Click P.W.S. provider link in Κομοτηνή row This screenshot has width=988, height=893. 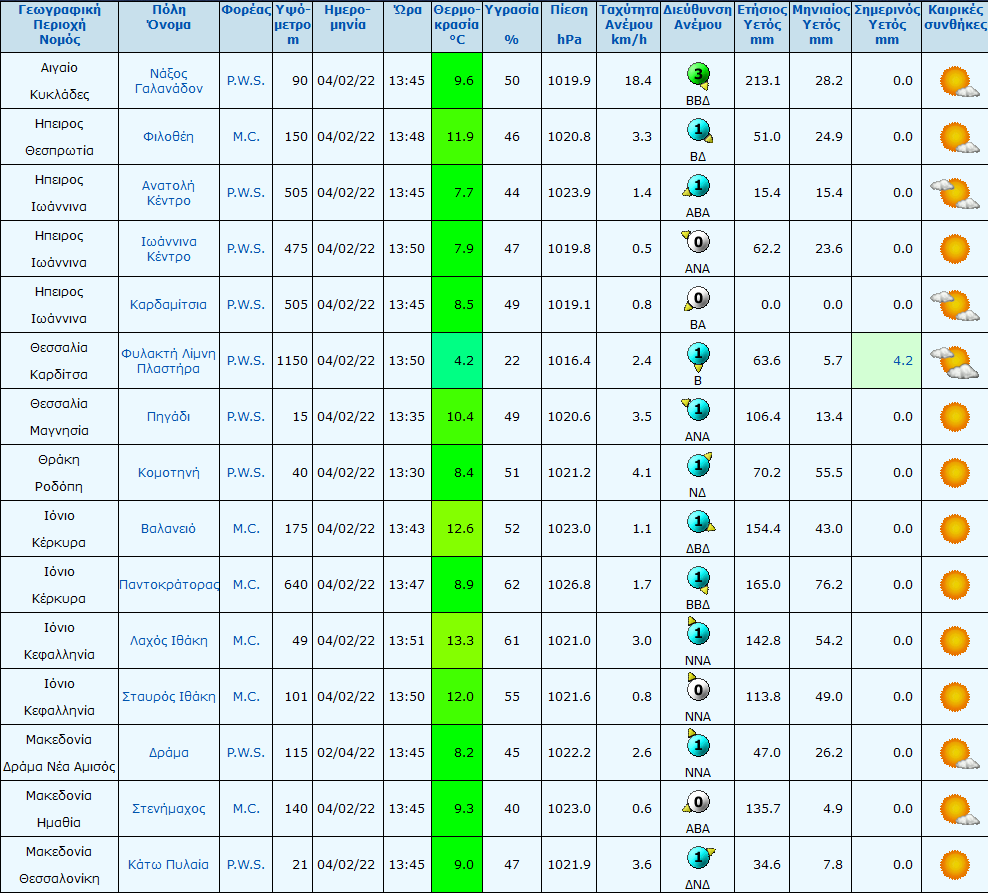(x=246, y=473)
